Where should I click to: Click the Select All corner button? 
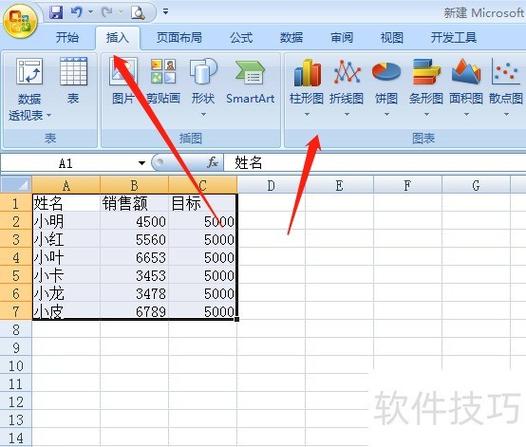point(16,185)
